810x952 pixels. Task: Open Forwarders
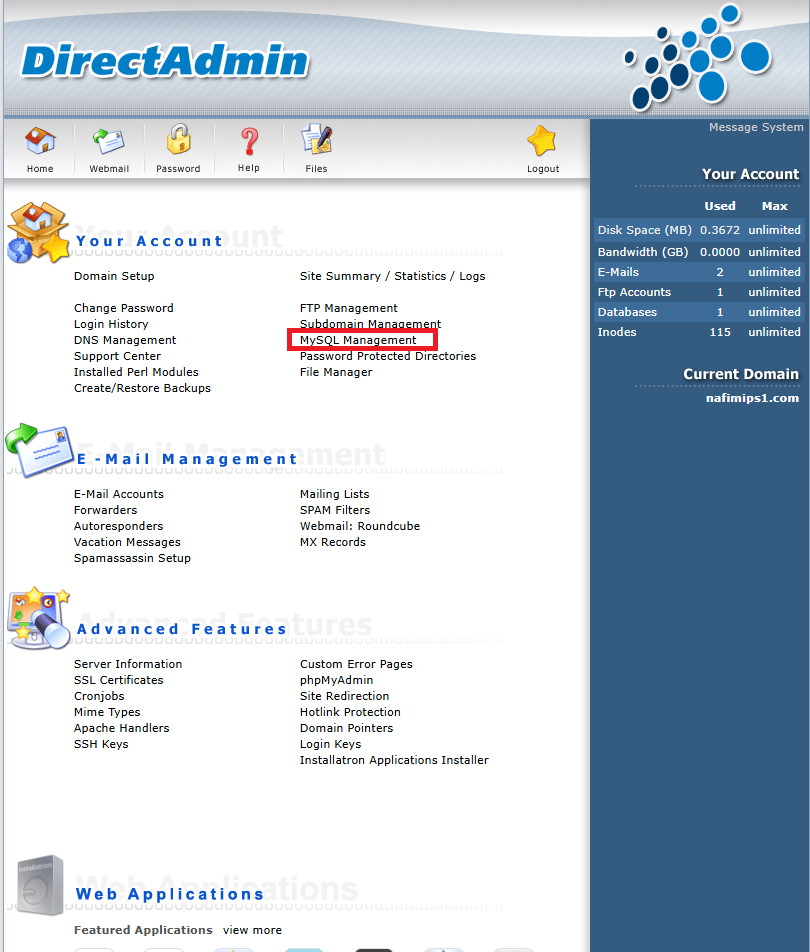pyautogui.click(x=106, y=510)
